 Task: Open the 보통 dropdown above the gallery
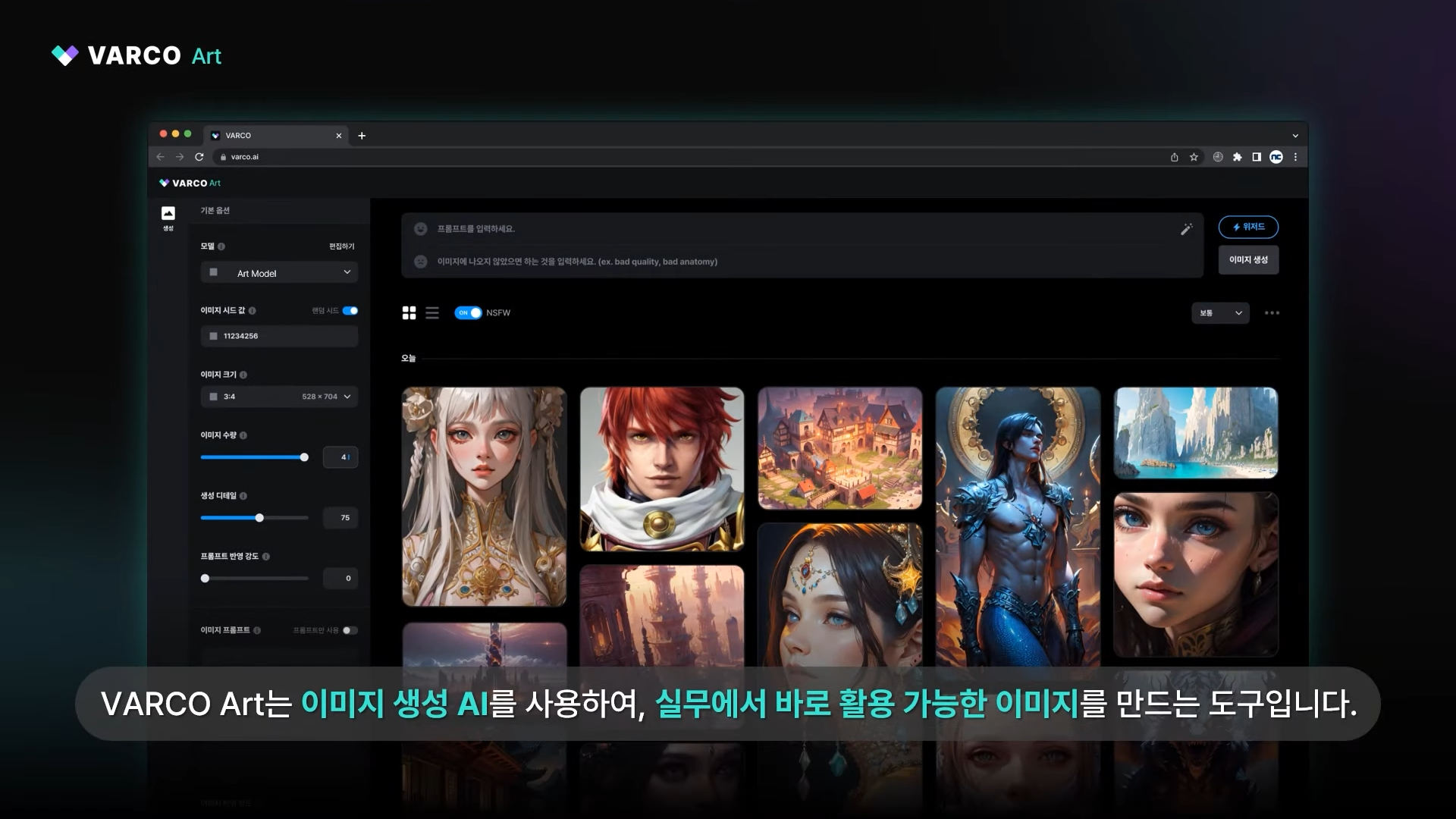click(x=1219, y=312)
